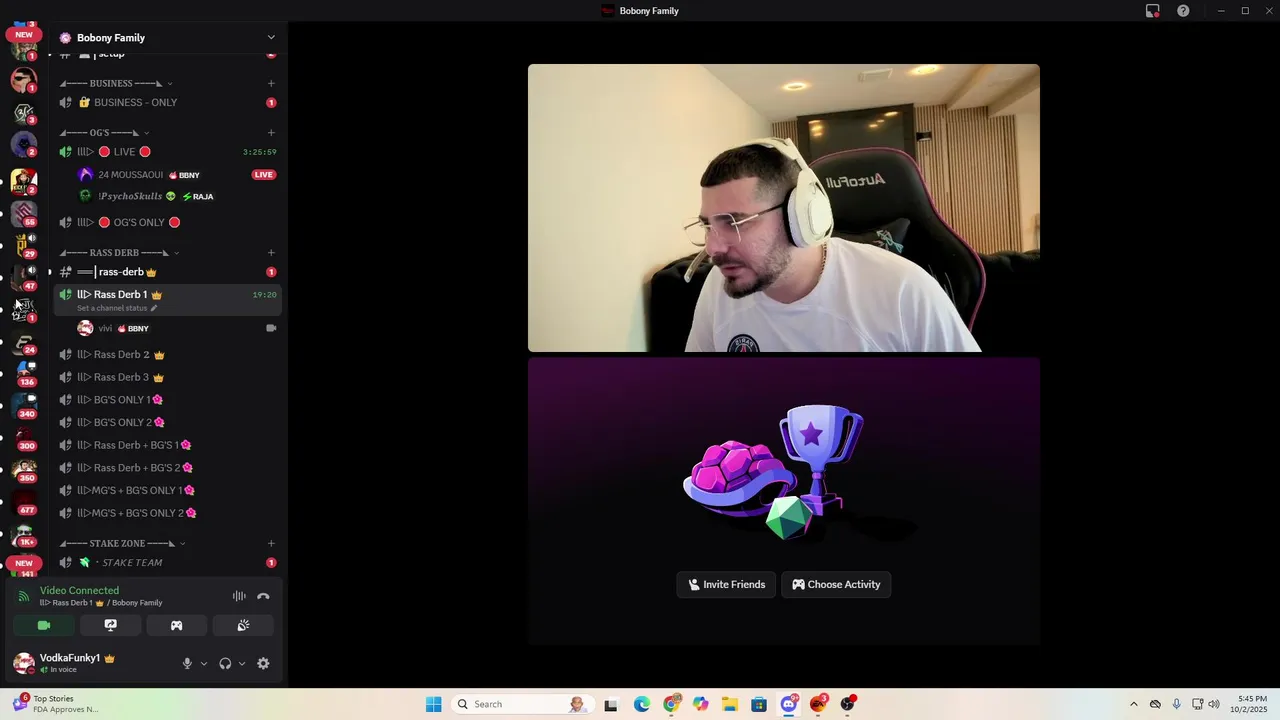Start screen sharing from the voice panel
Viewport: 1280px width, 720px height.
tap(111, 625)
